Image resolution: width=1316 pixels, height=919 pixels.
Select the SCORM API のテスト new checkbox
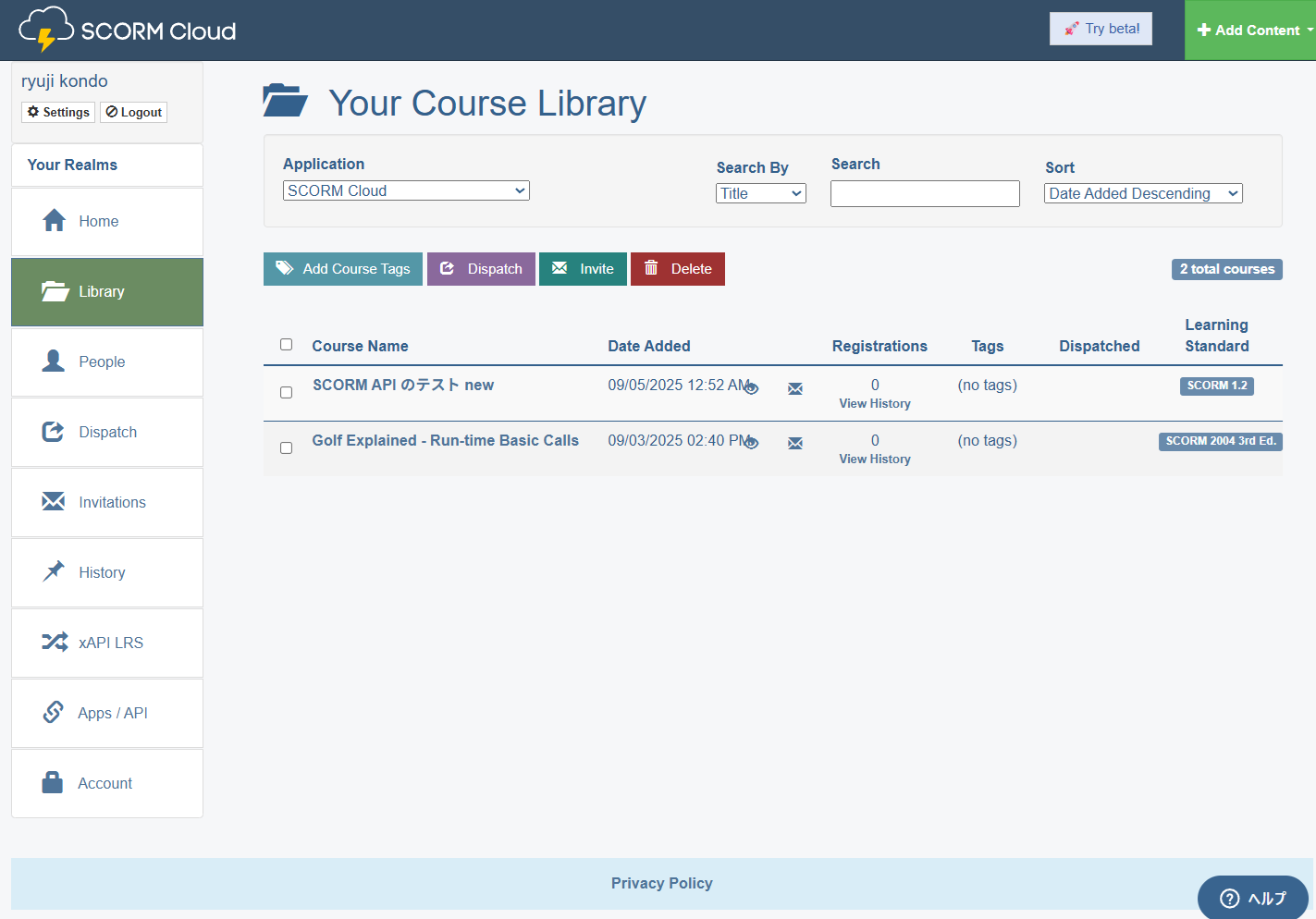click(x=287, y=393)
